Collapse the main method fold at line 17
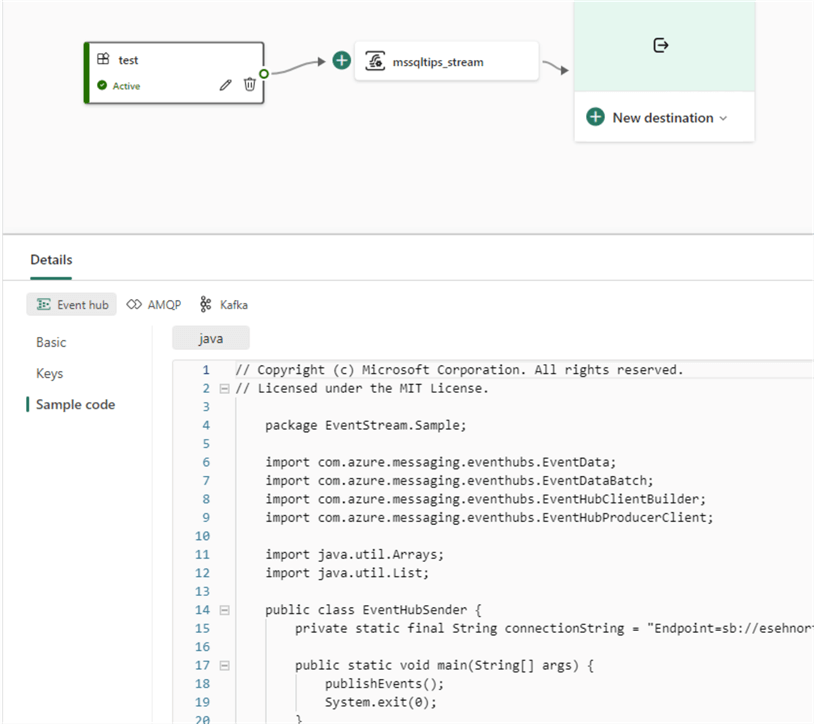The width and height of the screenshot is (814, 724). 224,665
